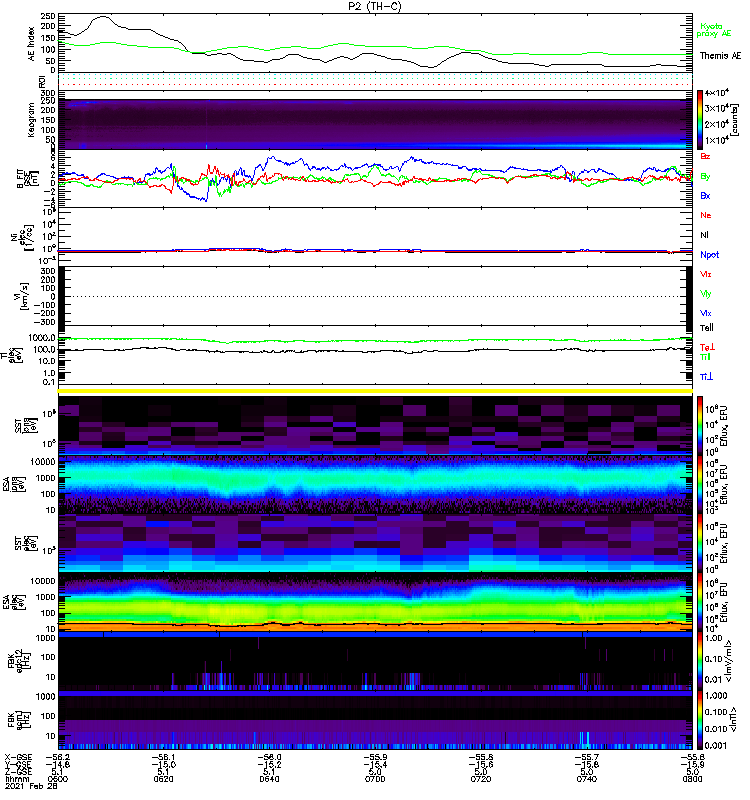Click the 4×10⁴ keogram color bar value
The width and height of the screenshot is (750, 800).
716,92
